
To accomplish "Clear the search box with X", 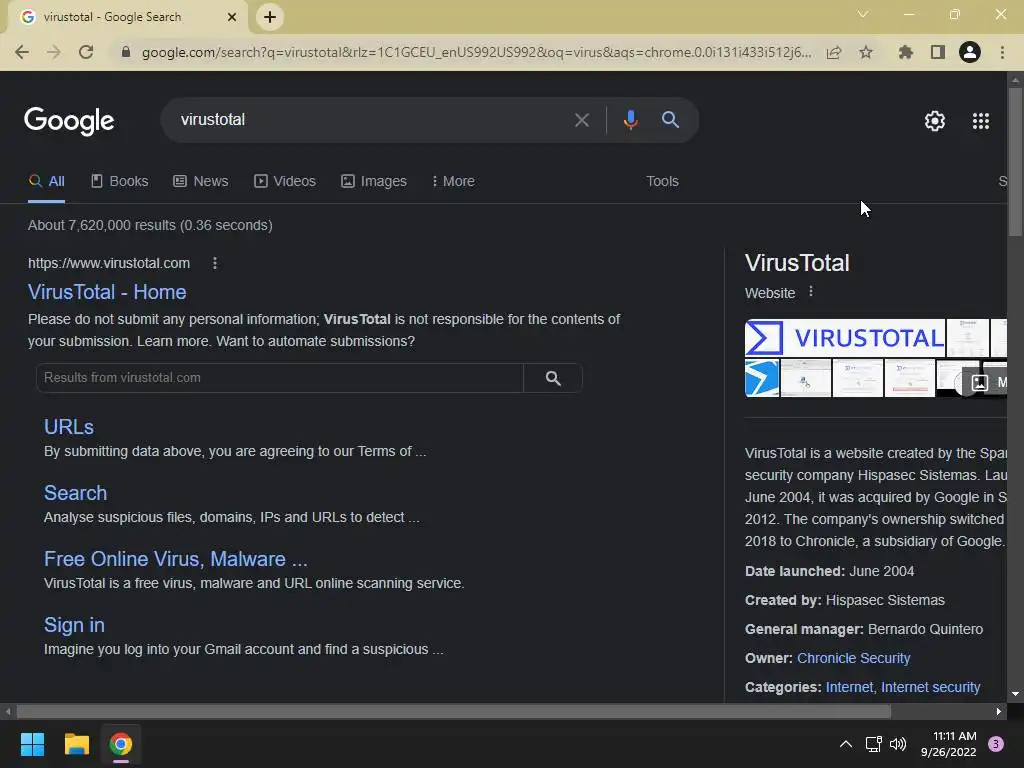I will pyautogui.click(x=581, y=120).
